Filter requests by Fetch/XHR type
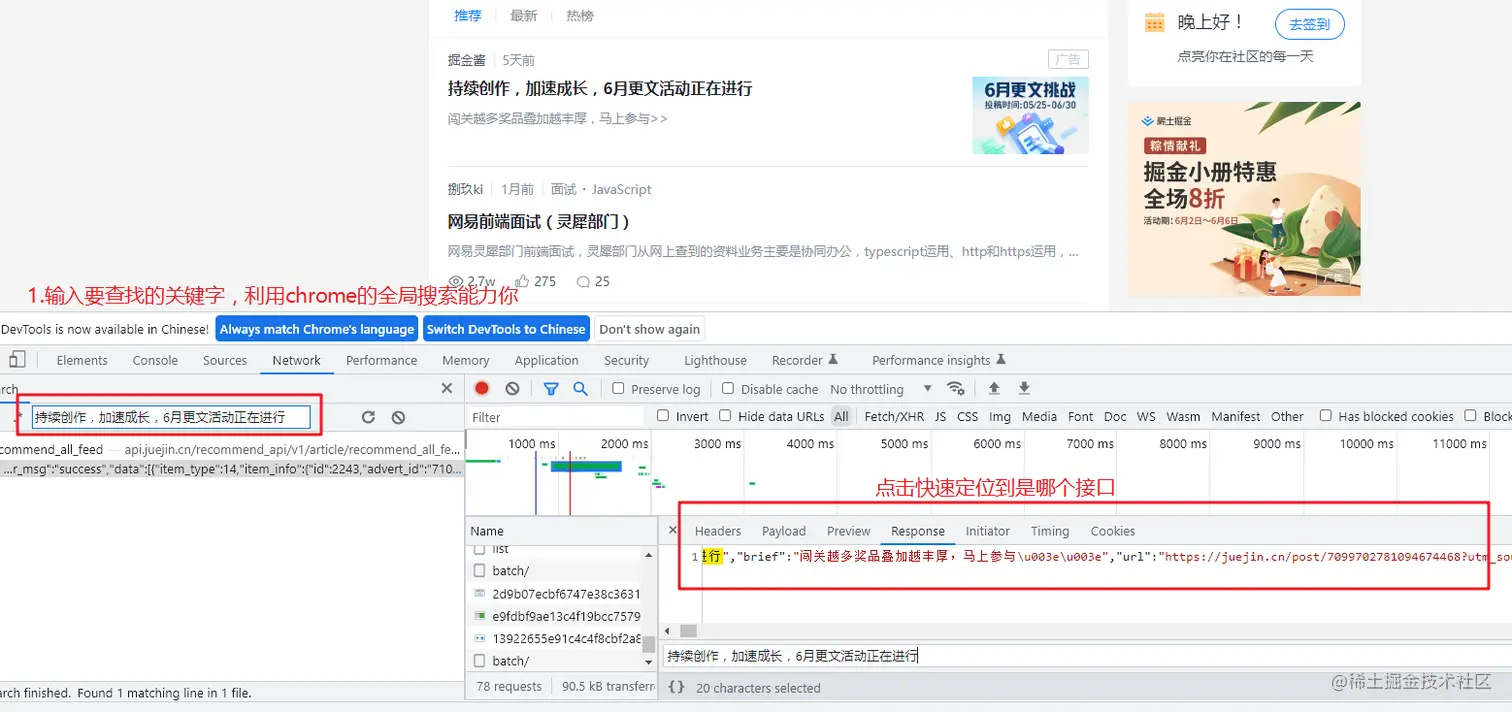 tap(894, 416)
